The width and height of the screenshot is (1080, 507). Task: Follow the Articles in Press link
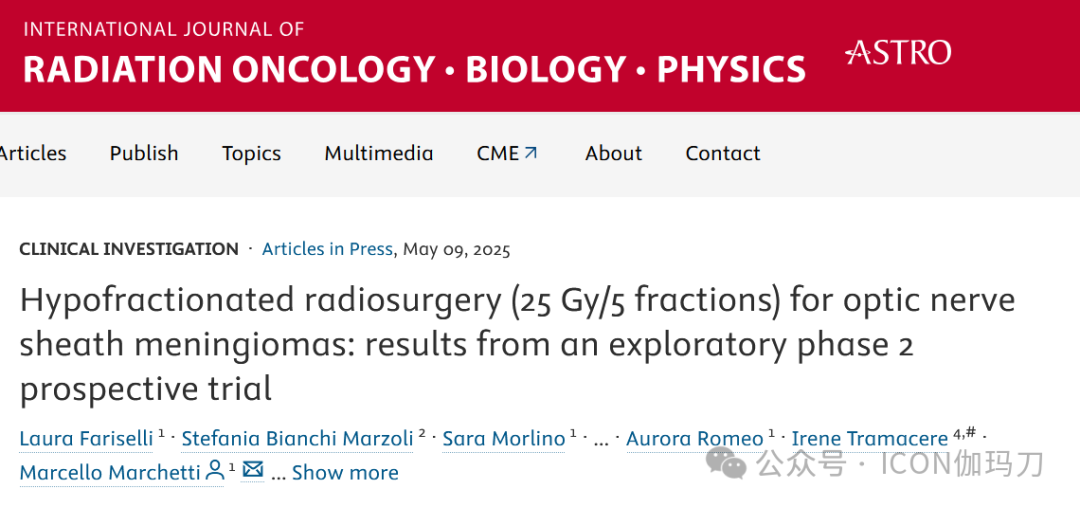(x=327, y=249)
